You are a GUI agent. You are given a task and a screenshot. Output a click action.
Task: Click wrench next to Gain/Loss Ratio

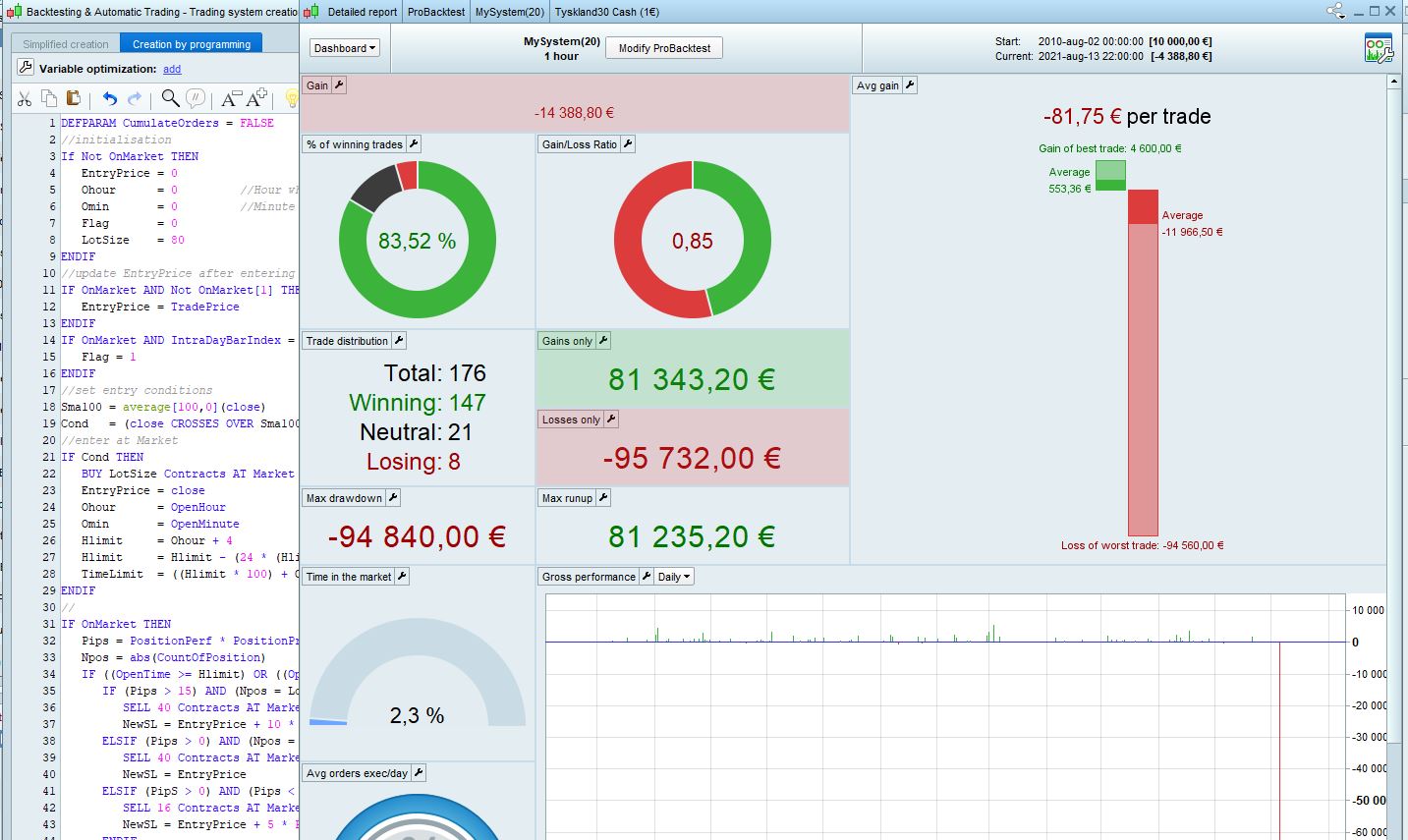(628, 144)
